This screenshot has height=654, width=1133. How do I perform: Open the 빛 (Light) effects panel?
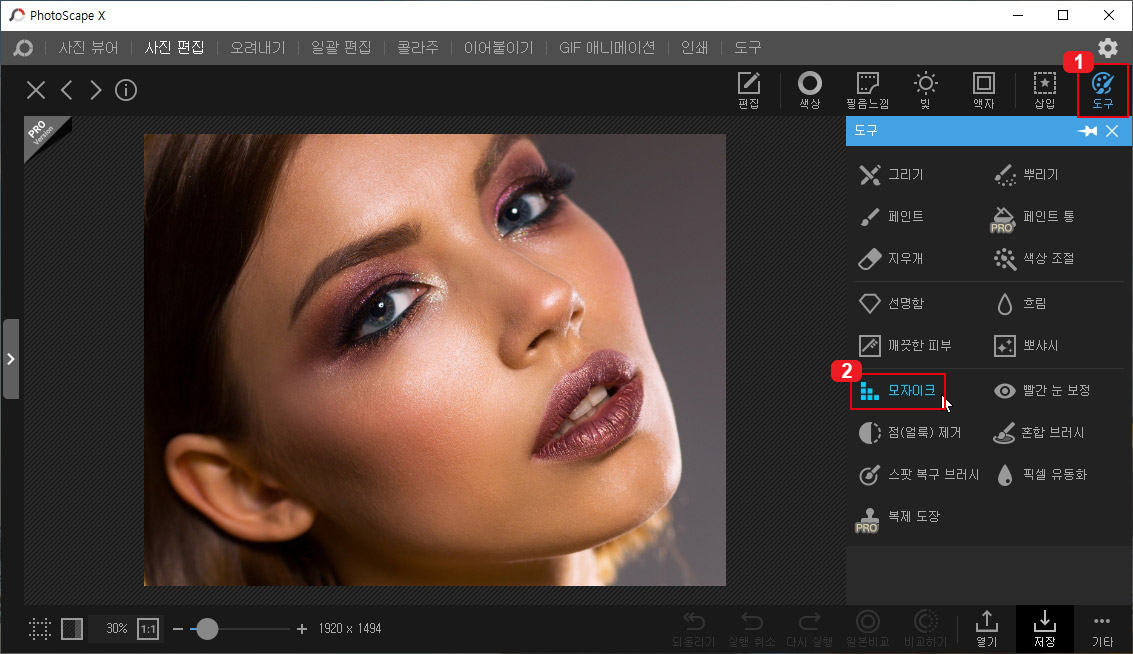tap(926, 90)
